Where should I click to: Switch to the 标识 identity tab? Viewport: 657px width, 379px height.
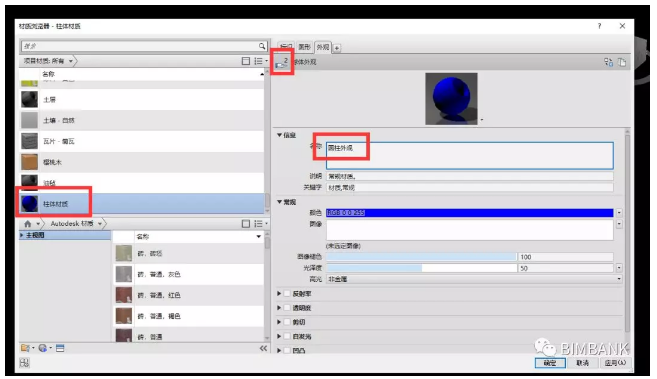(286, 47)
